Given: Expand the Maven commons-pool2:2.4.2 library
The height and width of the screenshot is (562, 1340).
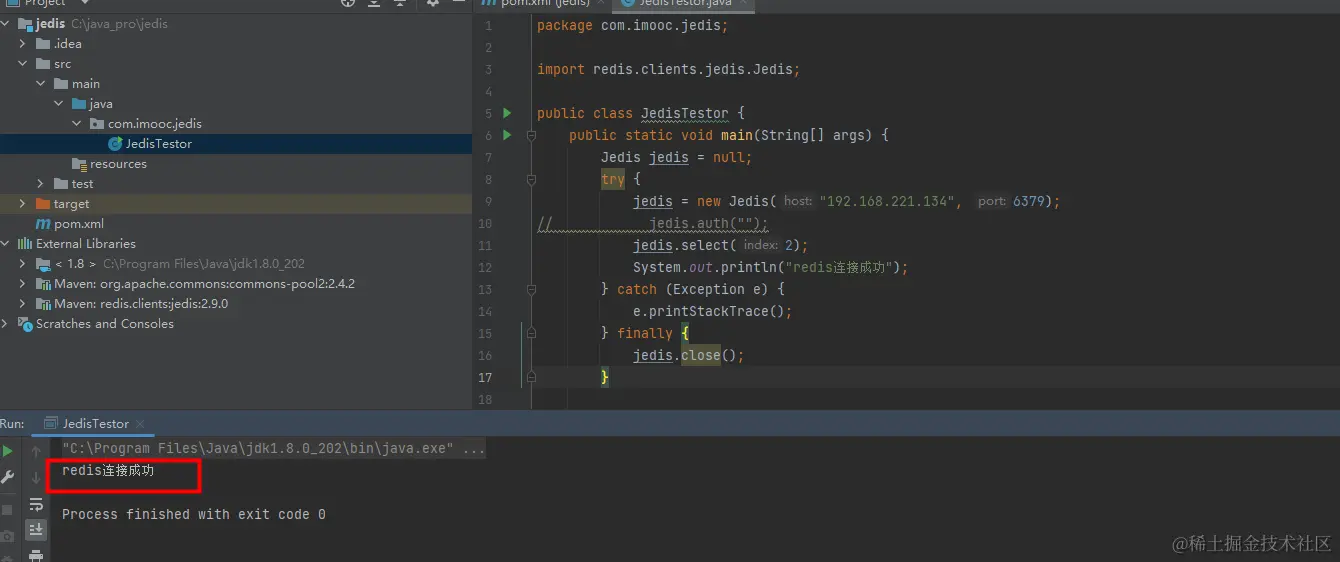Looking at the screenshot, I should (24, 284).
